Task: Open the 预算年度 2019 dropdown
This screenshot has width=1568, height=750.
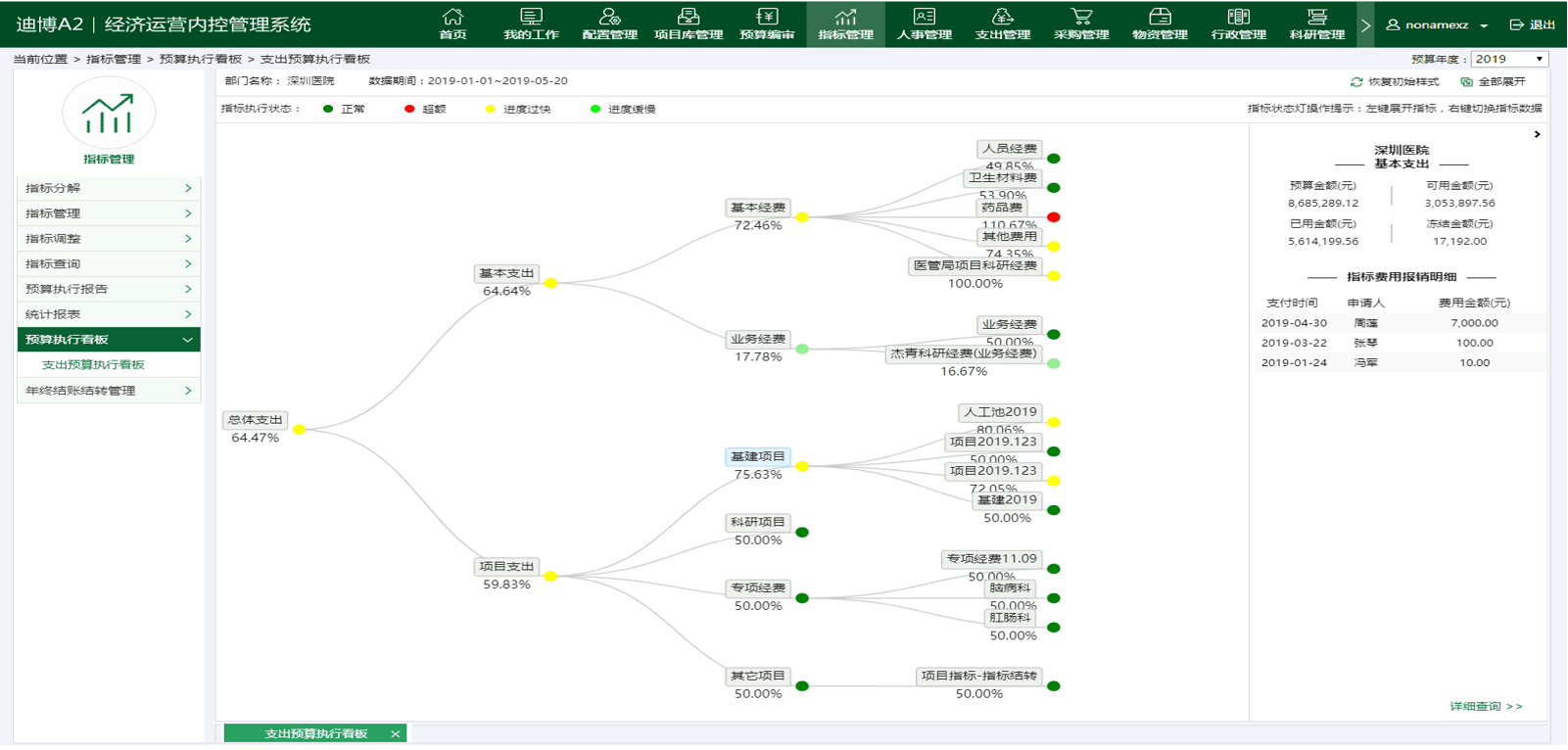Action: click(1509, 60)
